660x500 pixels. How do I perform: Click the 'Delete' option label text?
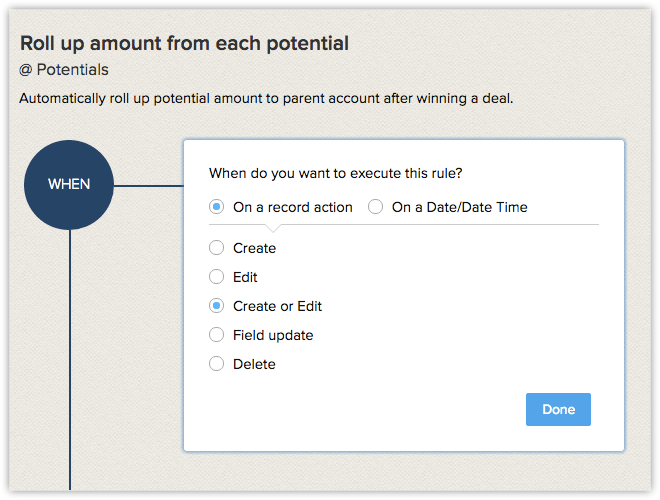click(x=254, y=364)
